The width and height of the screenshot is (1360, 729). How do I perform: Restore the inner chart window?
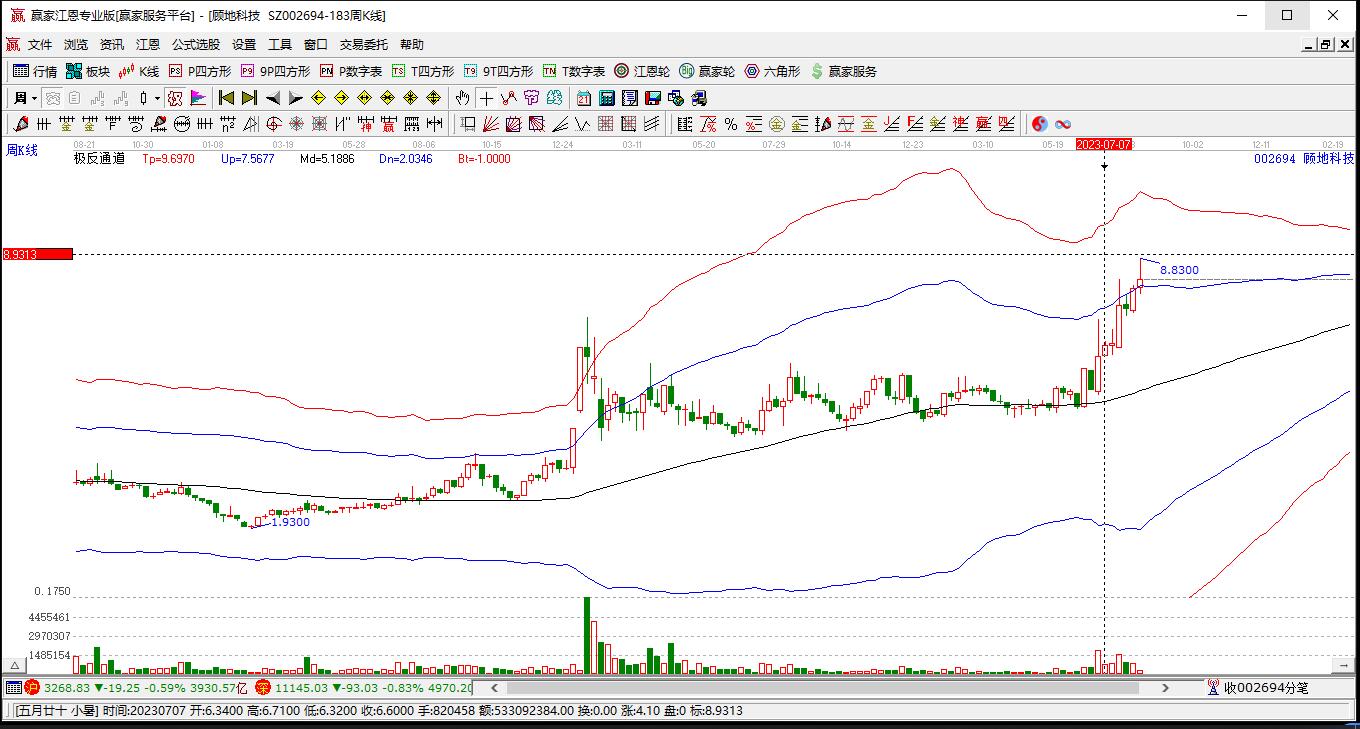[x=1326, y=45]
